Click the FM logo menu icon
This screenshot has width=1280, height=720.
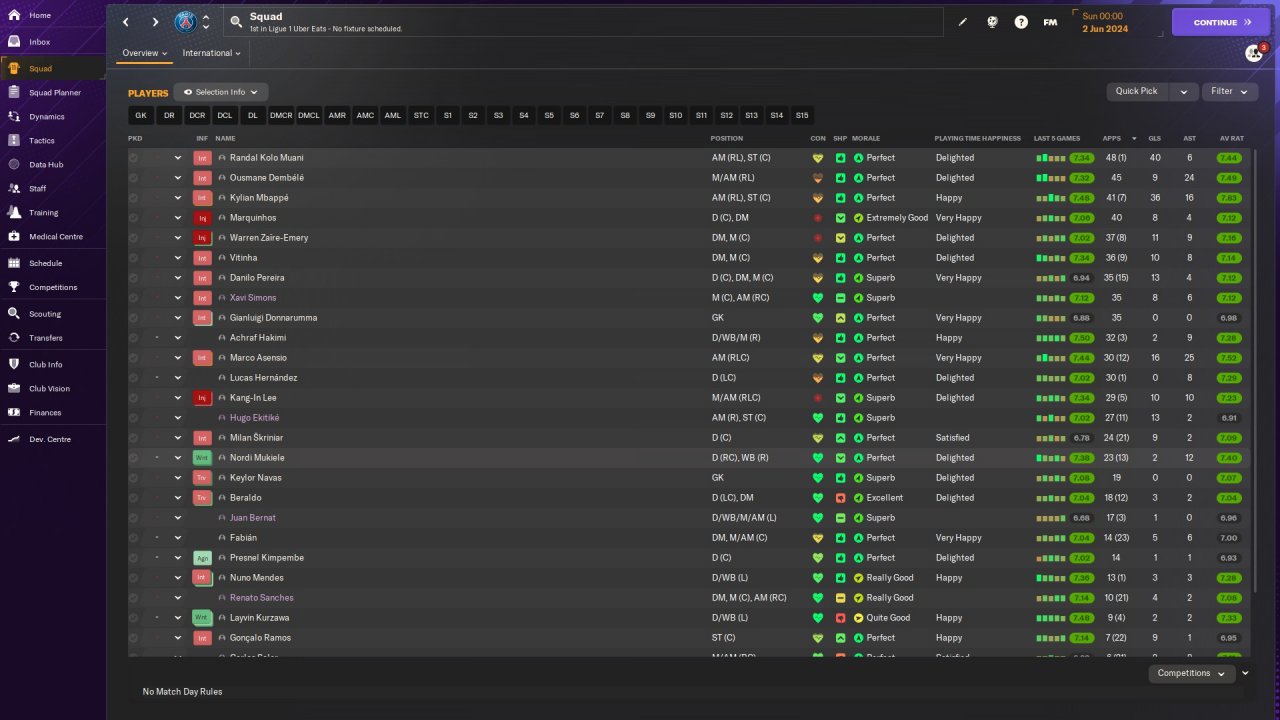pos(1050,22)
